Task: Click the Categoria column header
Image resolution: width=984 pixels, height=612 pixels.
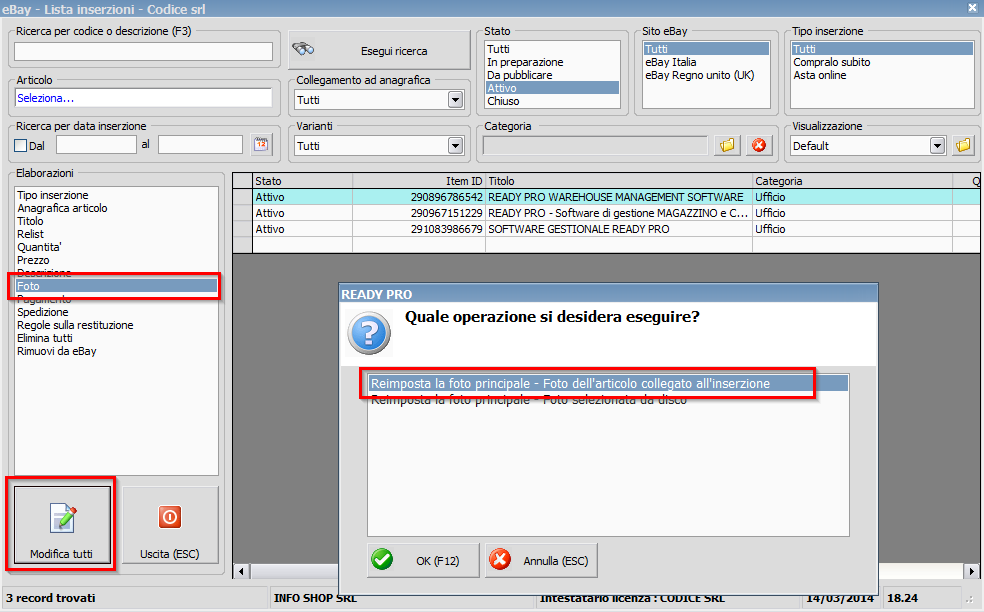Action: tap(852, 181)
